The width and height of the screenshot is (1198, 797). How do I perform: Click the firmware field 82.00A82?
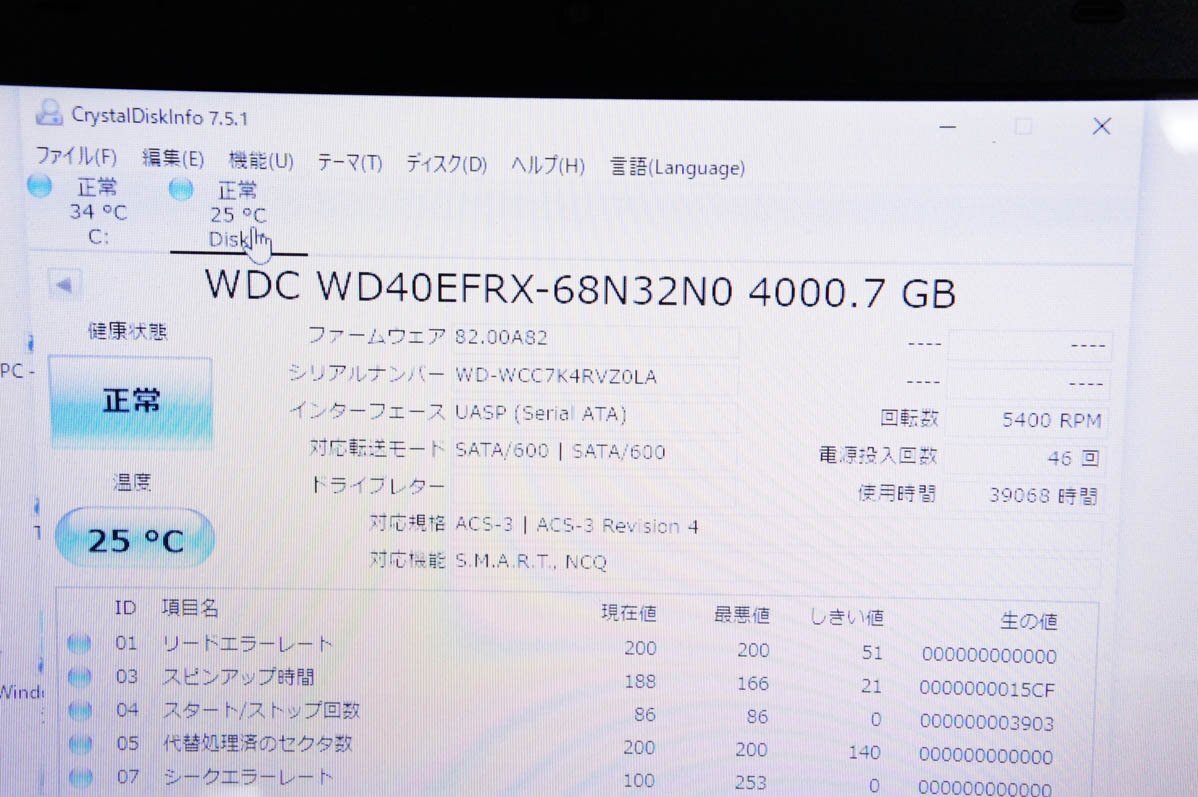595,339
